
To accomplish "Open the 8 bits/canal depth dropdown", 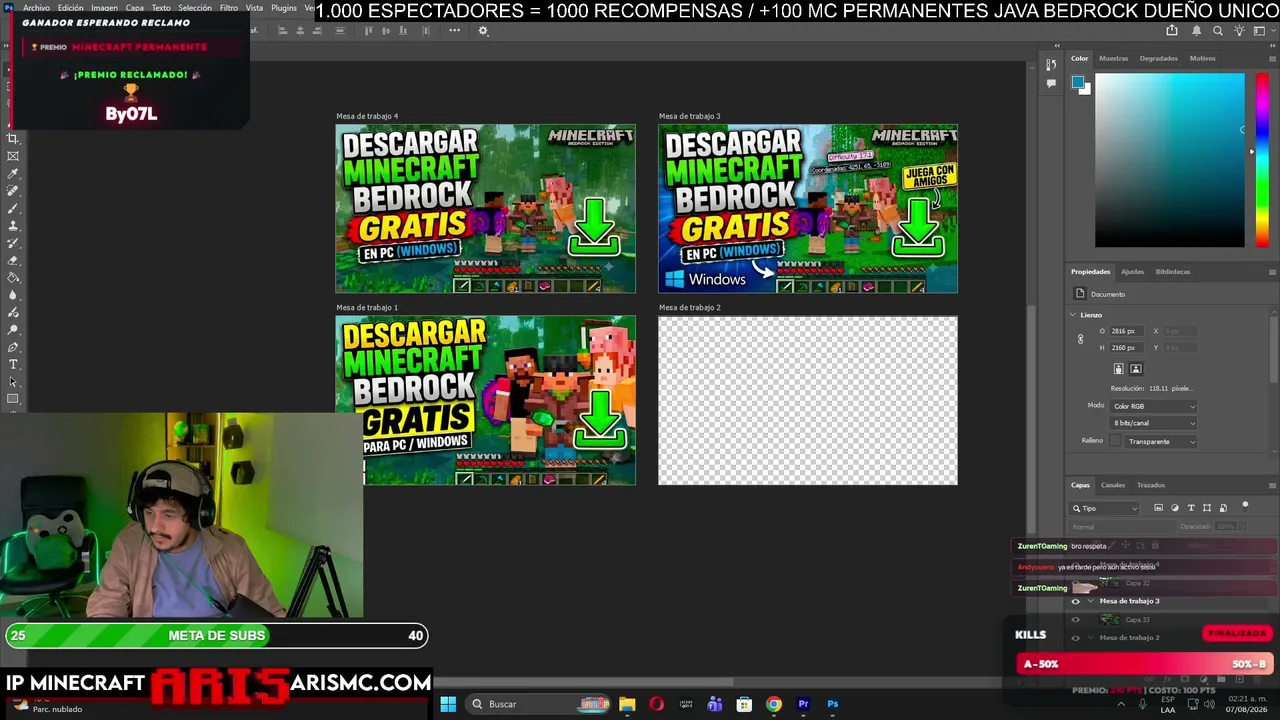I will (x=1153, y=423).
